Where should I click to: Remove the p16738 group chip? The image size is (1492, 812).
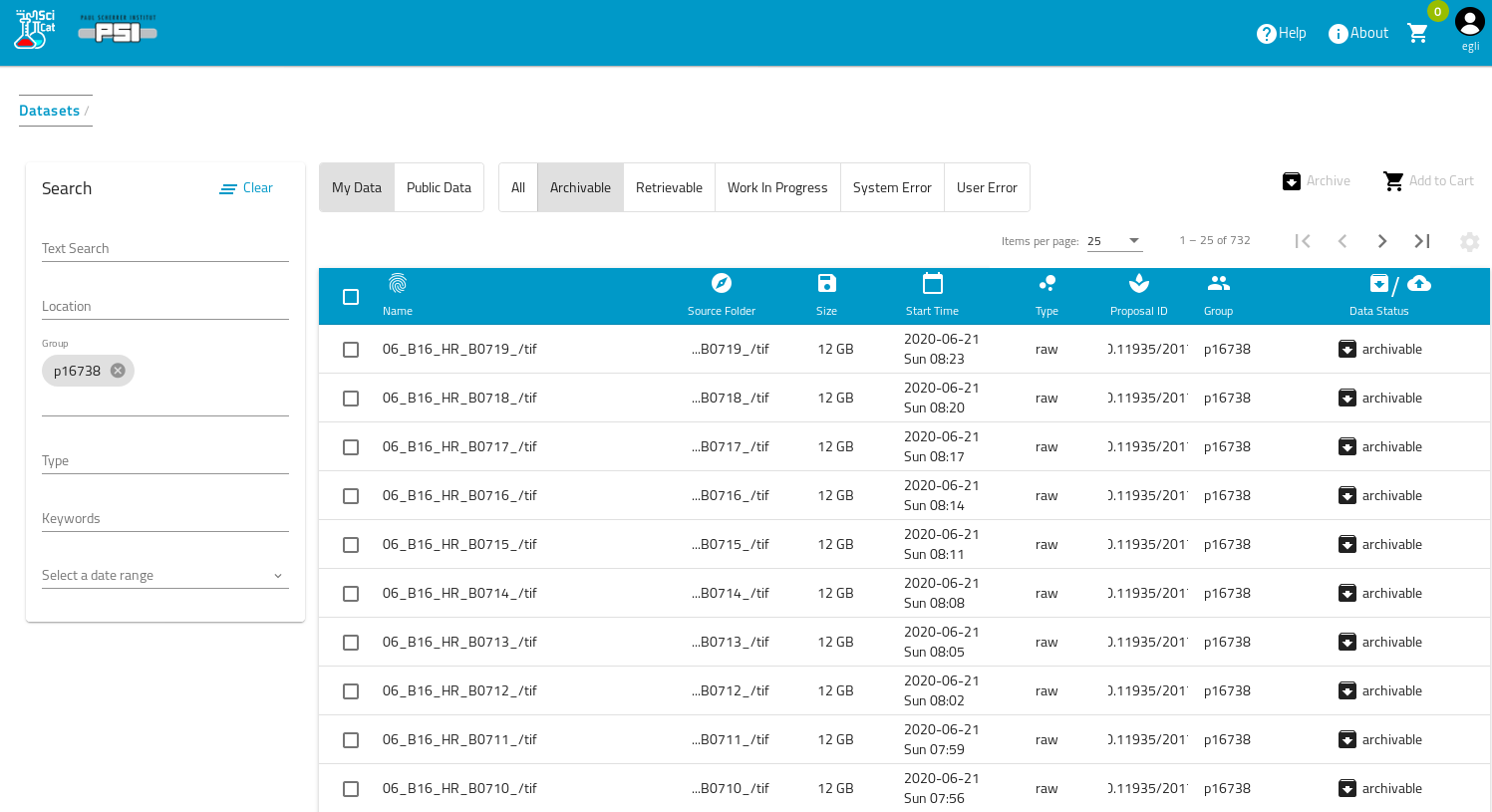coord(118,371)
